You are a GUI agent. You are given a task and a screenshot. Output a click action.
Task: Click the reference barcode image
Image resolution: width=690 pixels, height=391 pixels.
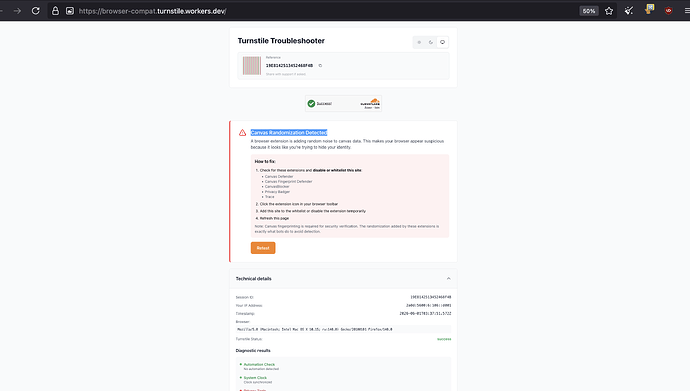[252, 66]
